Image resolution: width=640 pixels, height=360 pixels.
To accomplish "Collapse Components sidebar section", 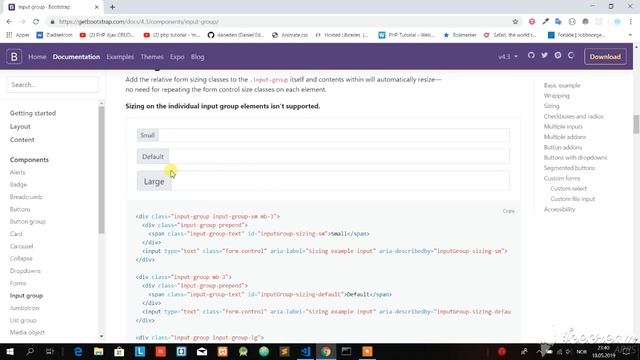I will 29,160.
